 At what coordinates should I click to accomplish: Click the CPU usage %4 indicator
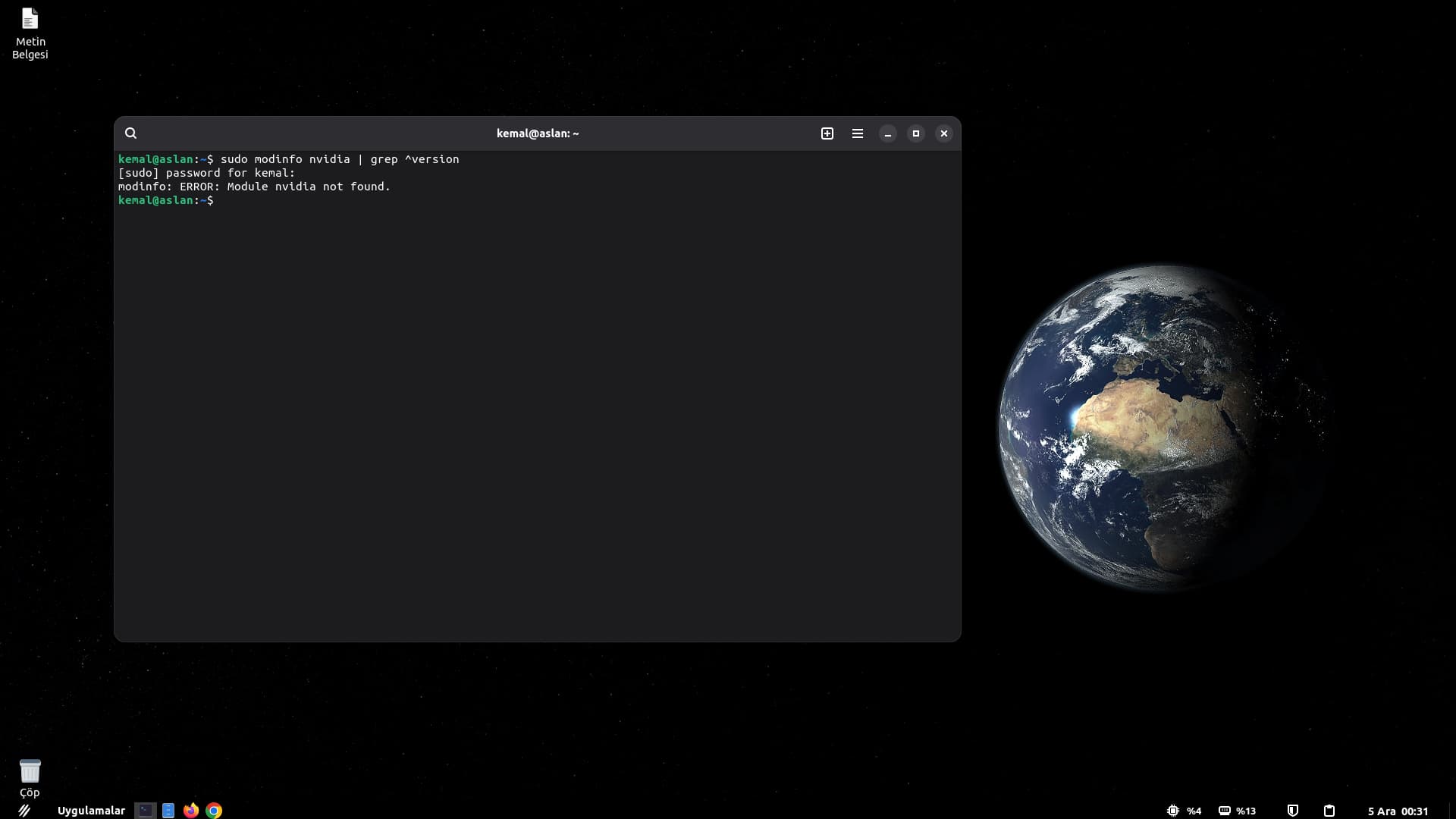pos(1184,811)
